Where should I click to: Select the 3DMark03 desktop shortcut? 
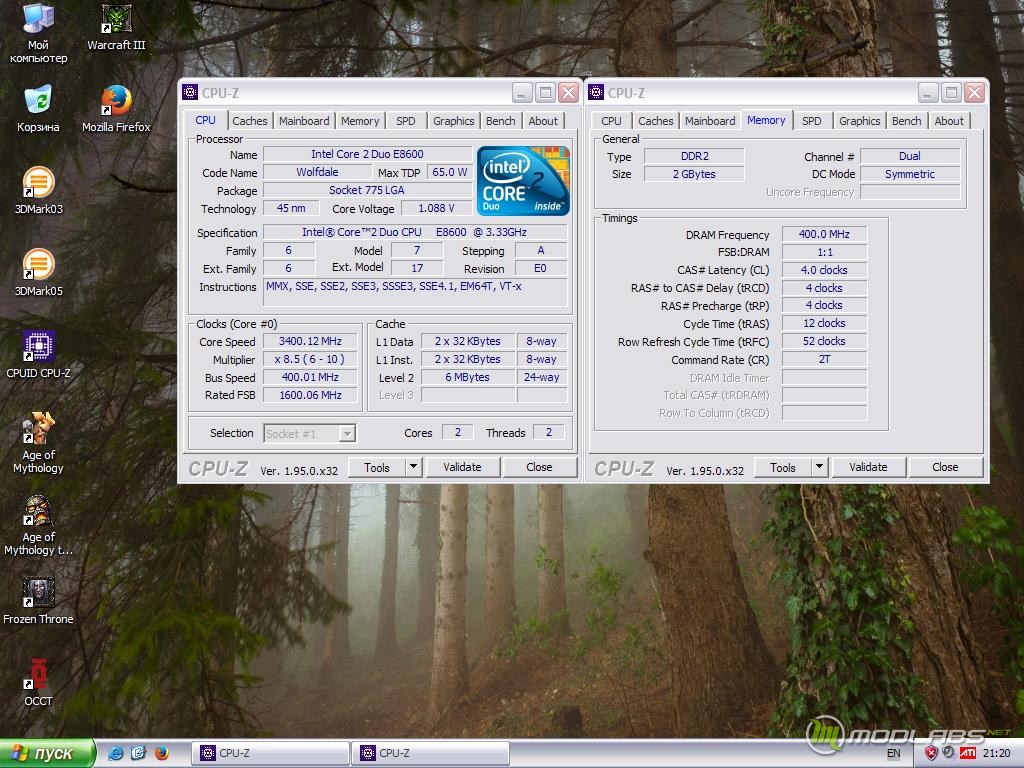[39, 191]
